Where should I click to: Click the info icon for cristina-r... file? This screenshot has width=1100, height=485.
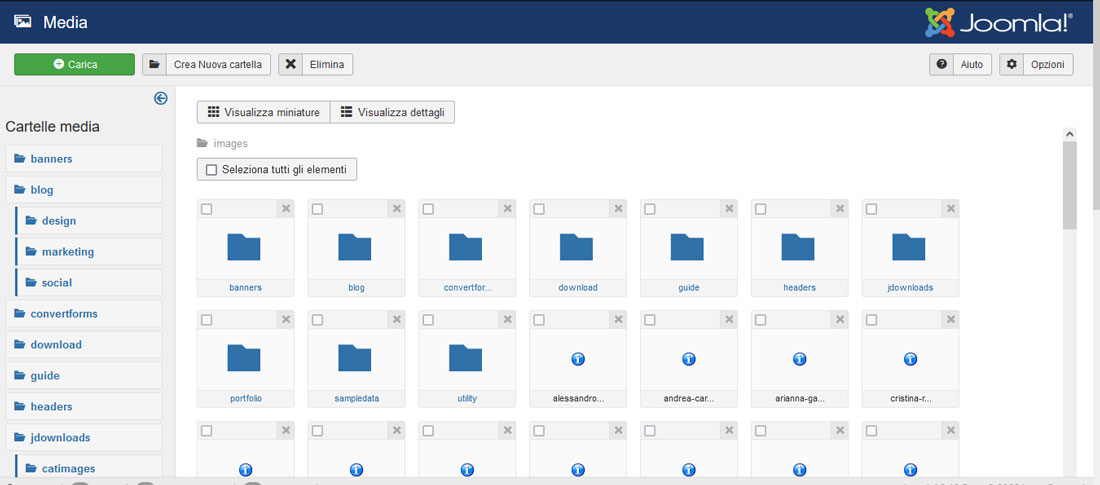(x=911, y=359)
